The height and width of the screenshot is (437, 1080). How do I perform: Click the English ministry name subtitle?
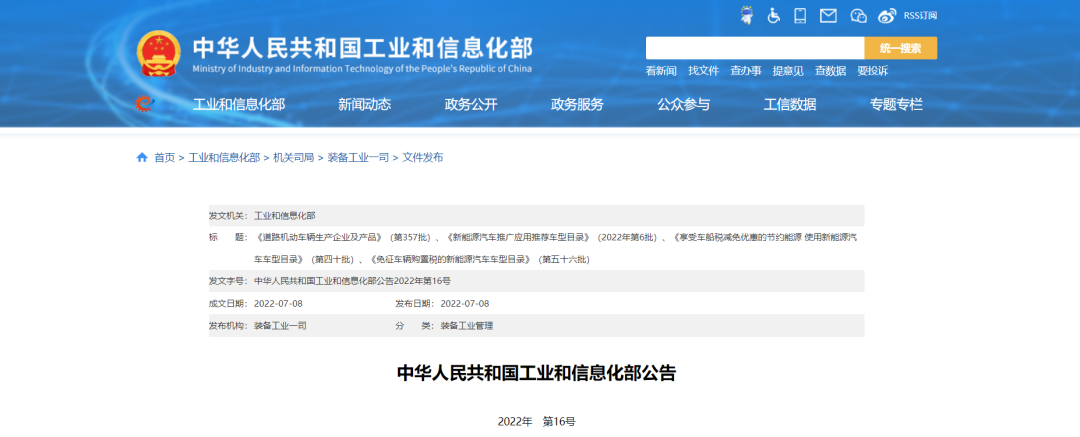[362, 69]
